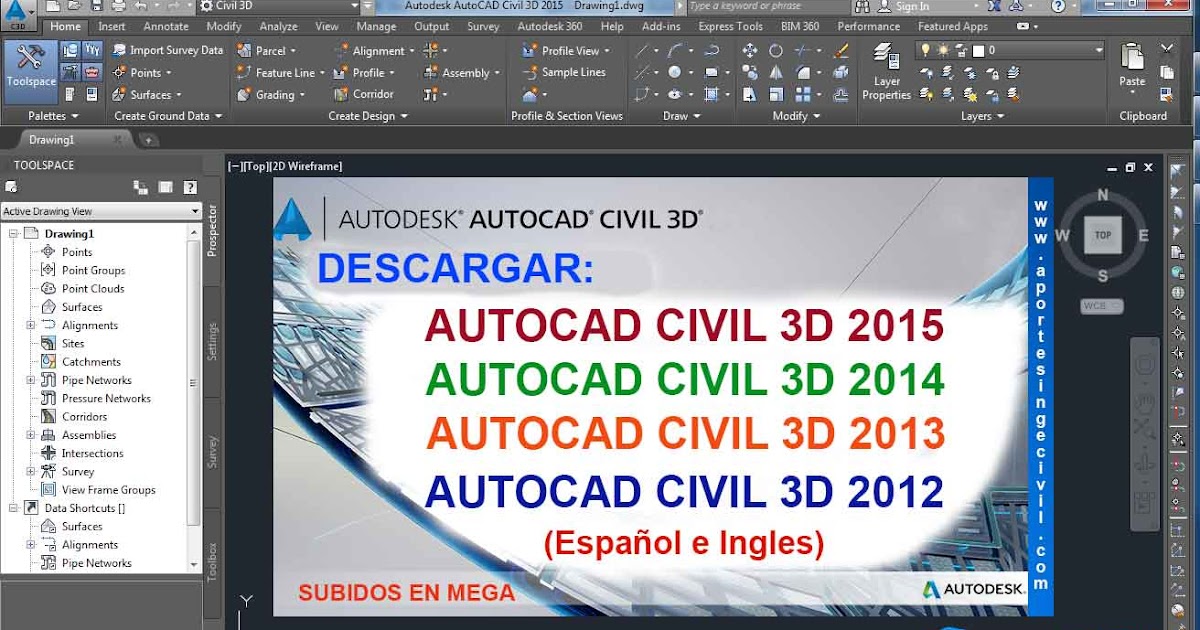Click the binoculars search icon
This screenshot has width=1200, height=630.
(x=862, y=6)
